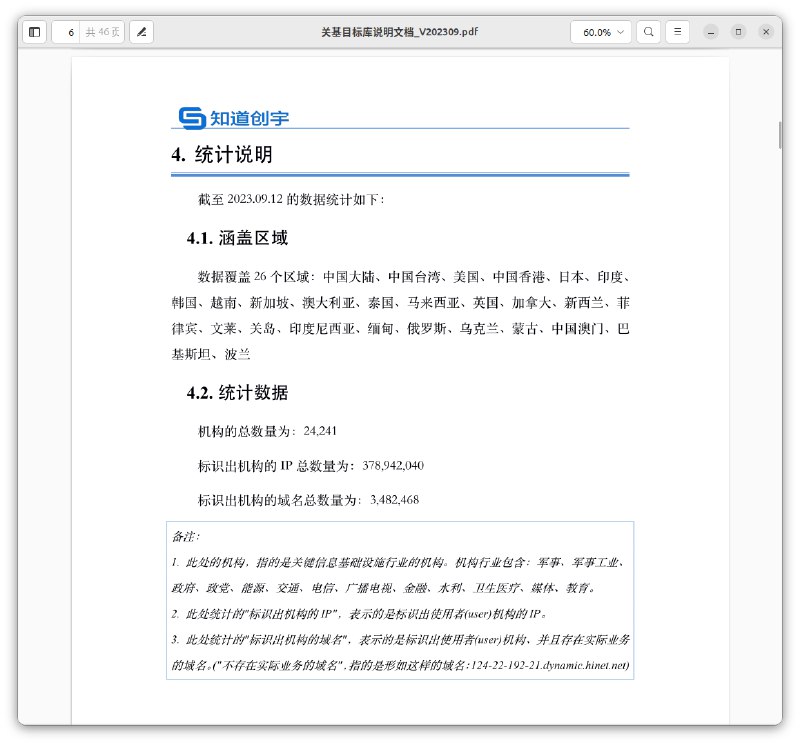The width and height of the screenshot is (800, 745).
Task: Select the subsection heading 4.2. 统计数据
Action: tap(238, 392)
